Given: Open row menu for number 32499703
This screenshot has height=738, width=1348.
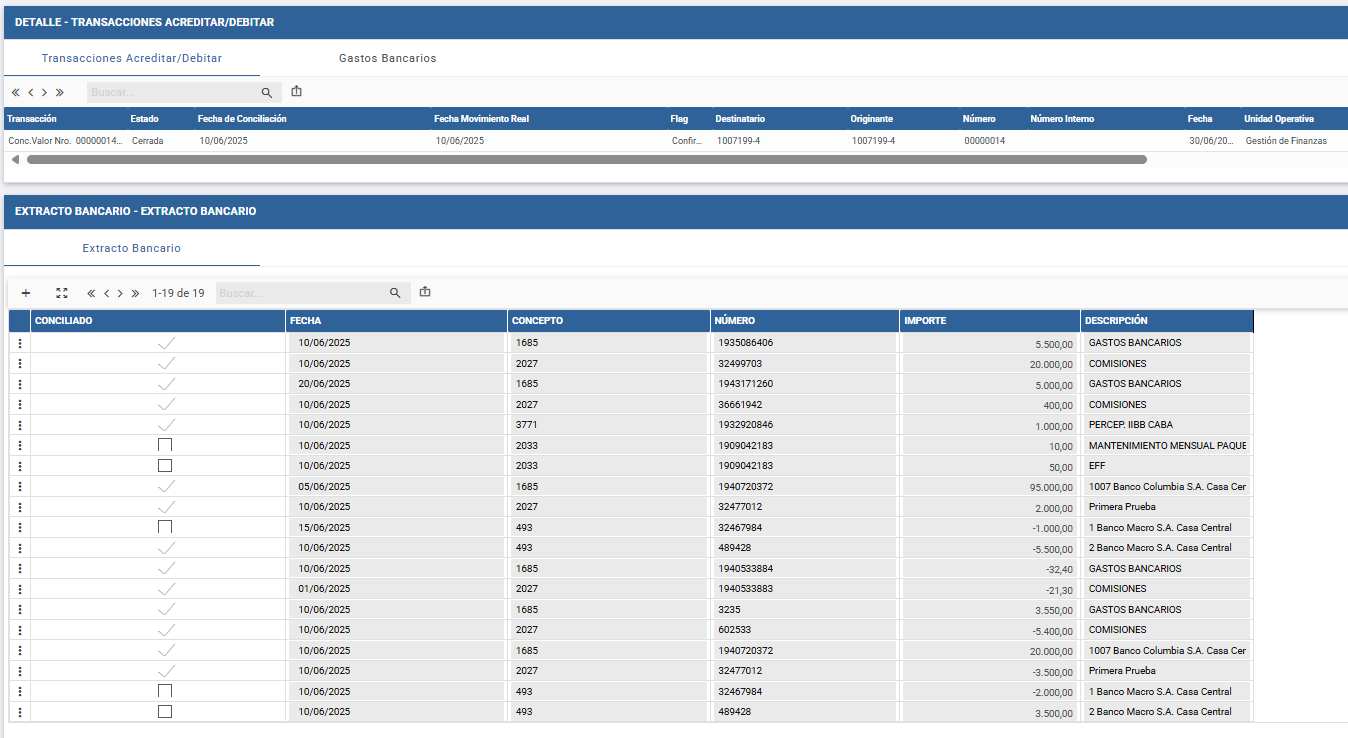Looking at the screenshot, I should [20, 363].
